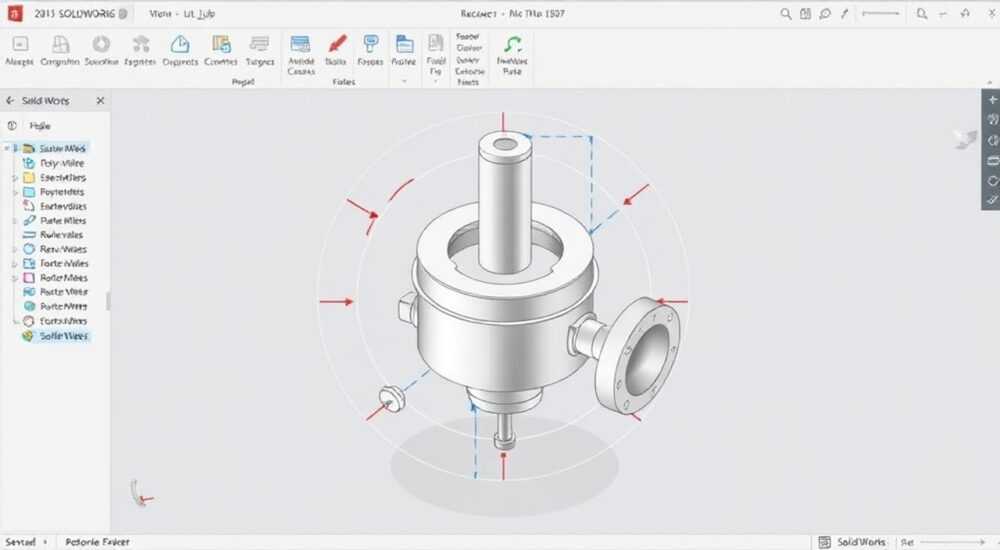
Task: Select the green curve FiveMpes Pufa tool
Action: 512,44
